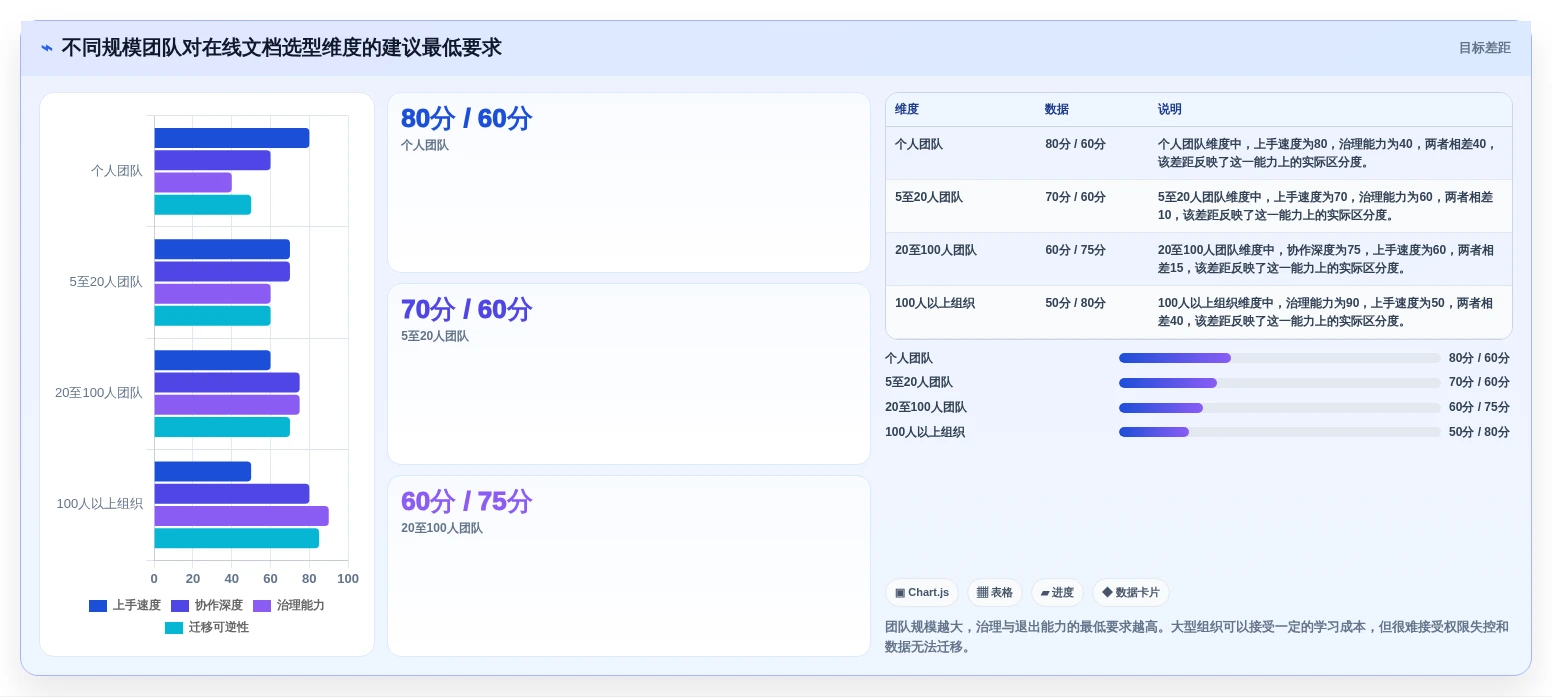The image size is (1552, 697).
Task: Click the 50分 / 80分 progress value label
Action: coord(1479,432)
